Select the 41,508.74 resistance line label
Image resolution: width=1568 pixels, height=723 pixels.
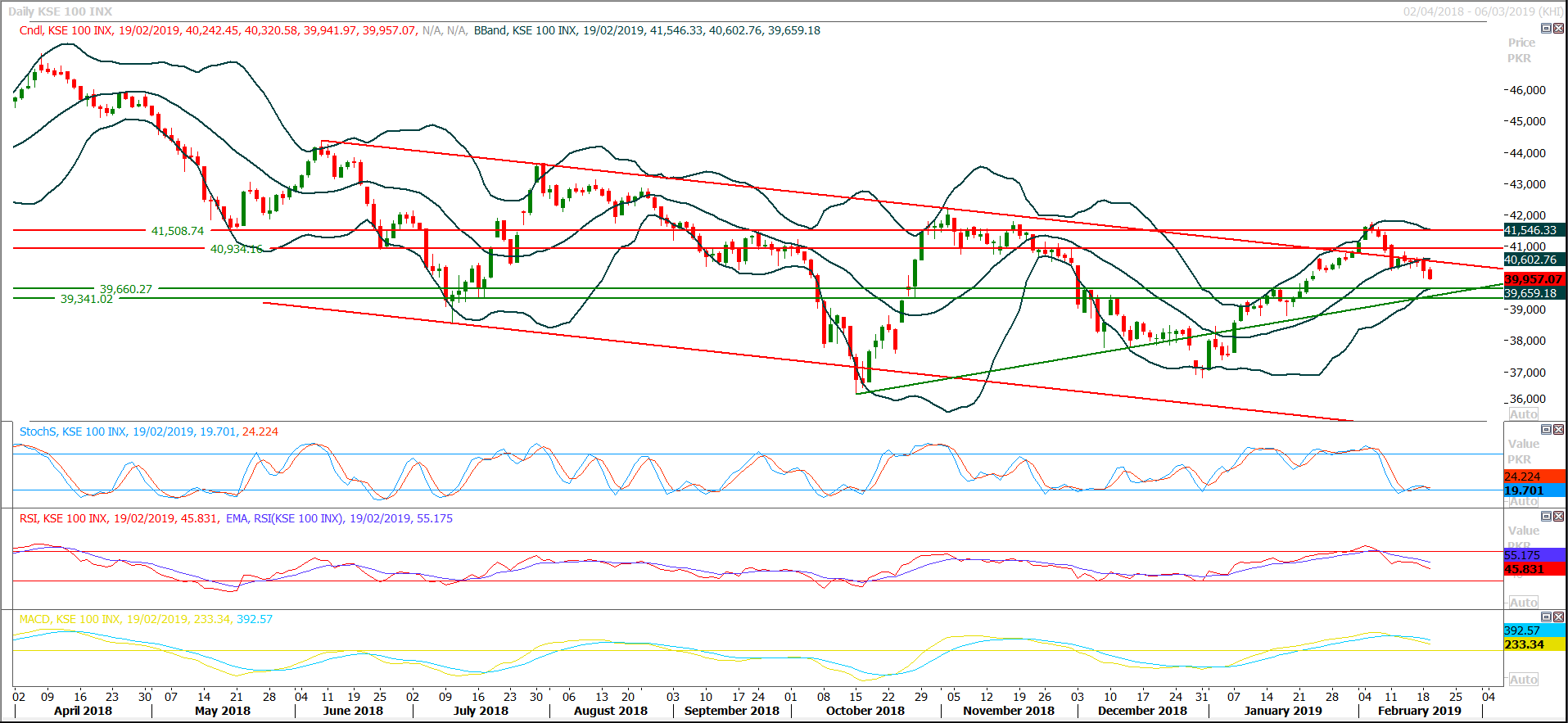point(178,232)
